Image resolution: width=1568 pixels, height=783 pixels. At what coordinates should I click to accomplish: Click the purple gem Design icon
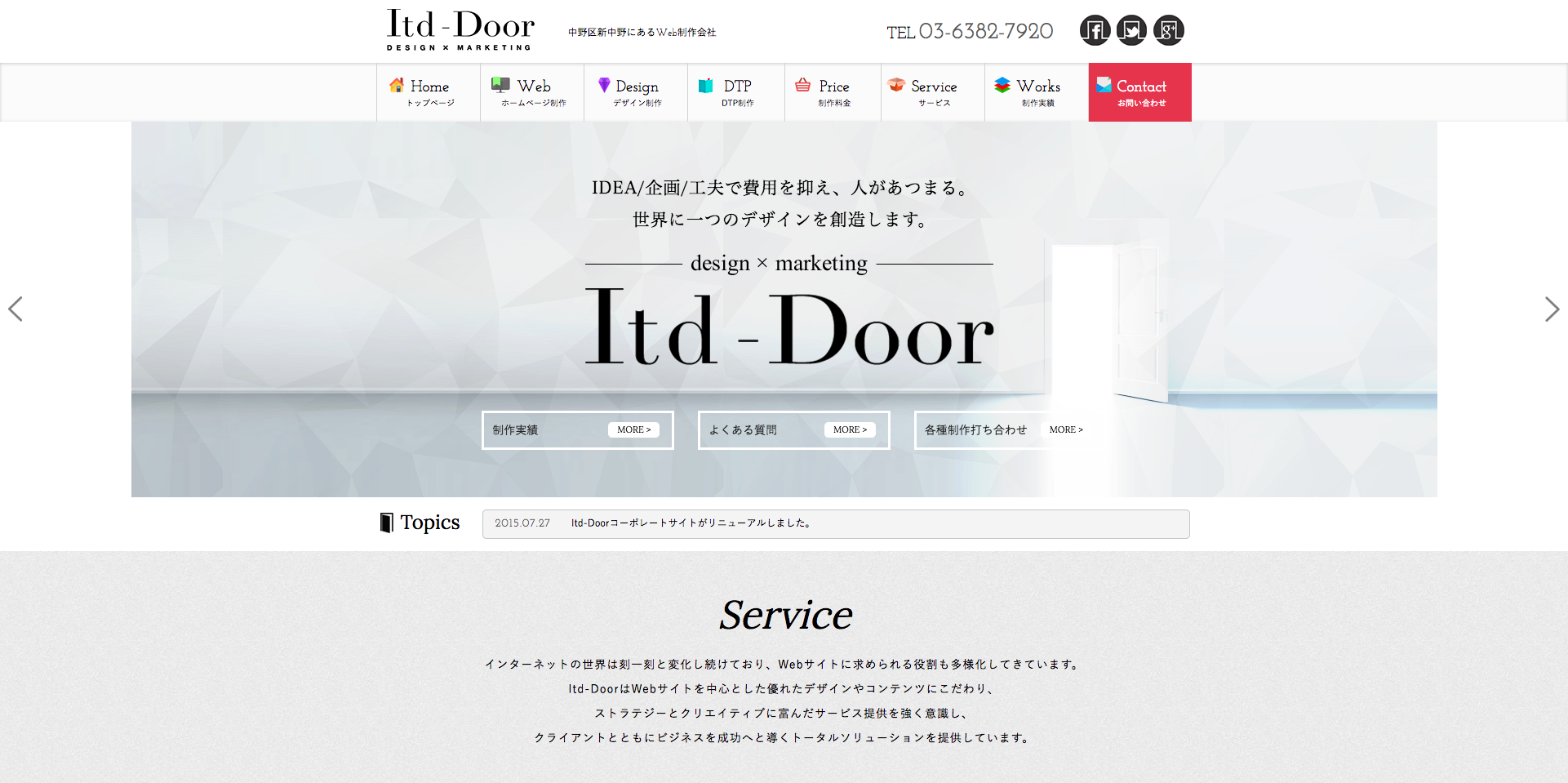click(x=604, y=85)
